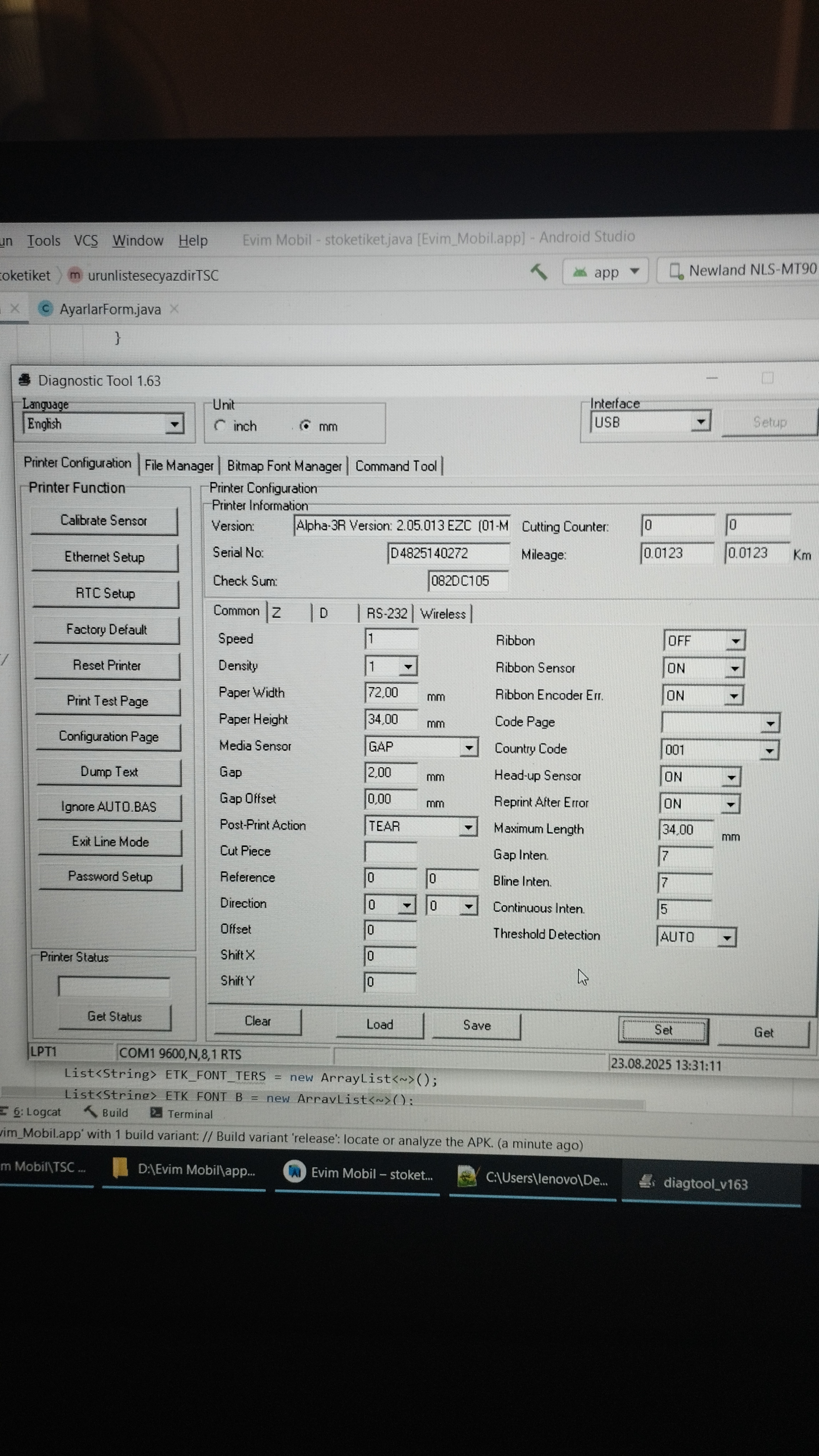Click the Paper Width input field

click(x=391, y=692)
